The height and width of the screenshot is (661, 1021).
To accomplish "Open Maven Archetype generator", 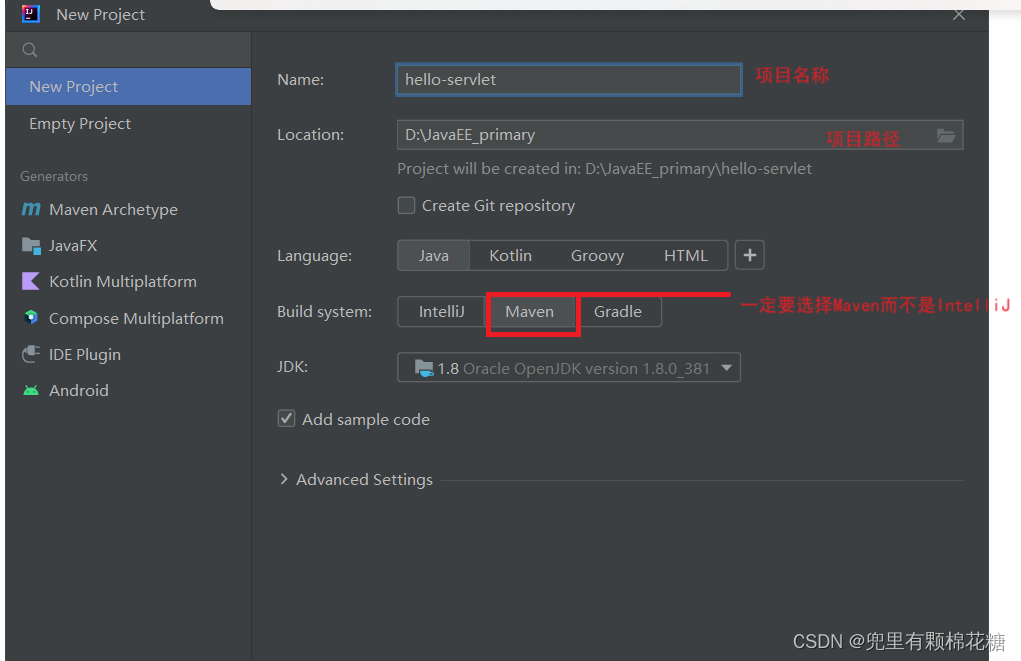I will pyautogui.click(x=128, y=210).
